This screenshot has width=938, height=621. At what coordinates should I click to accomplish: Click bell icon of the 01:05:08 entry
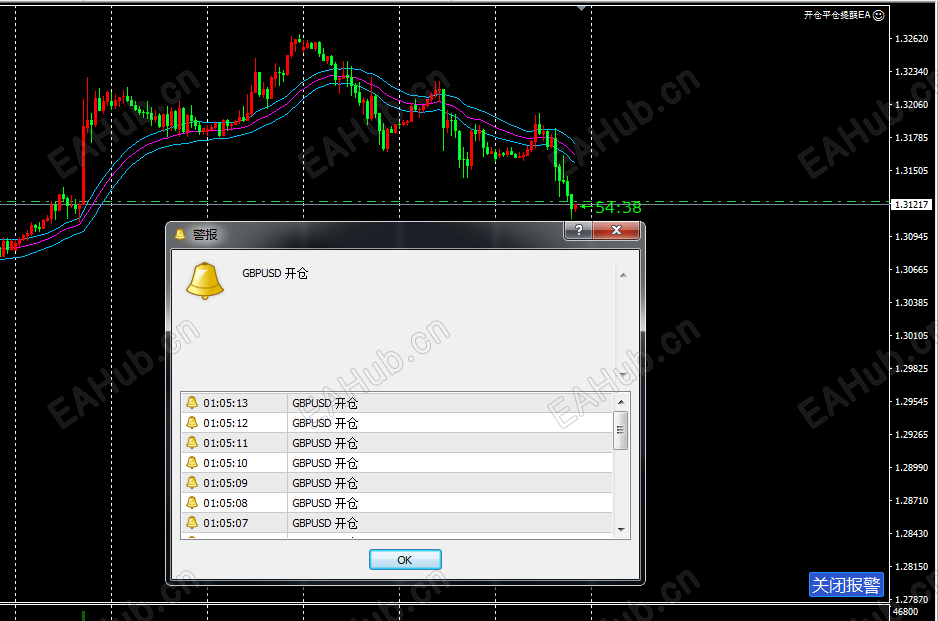(x=192, y=503)
